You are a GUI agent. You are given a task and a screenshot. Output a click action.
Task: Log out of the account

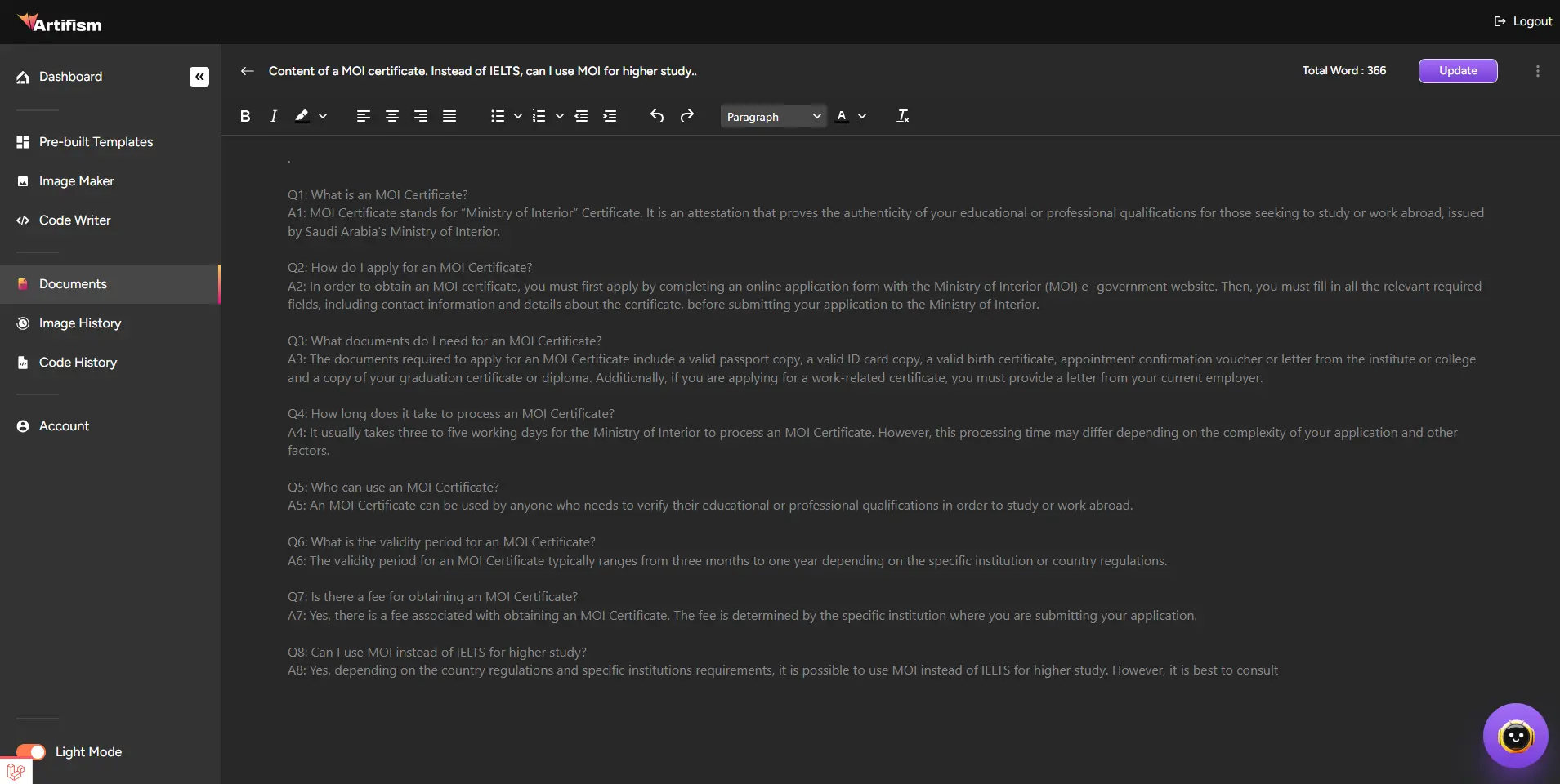coord(1523,21)
